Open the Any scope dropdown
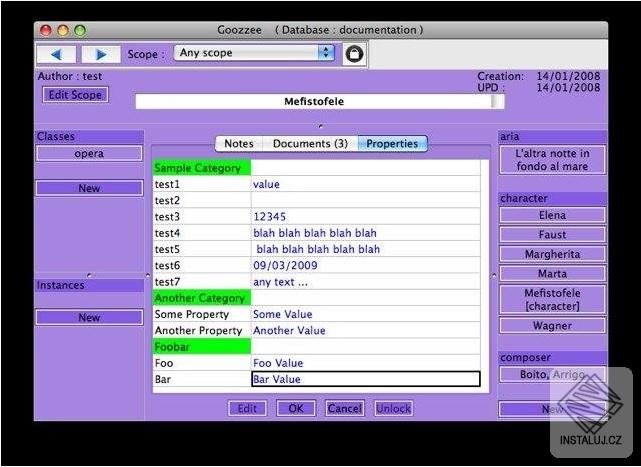Image resolution: width=641 pixels, height=467 pixels. click(254, 53)
